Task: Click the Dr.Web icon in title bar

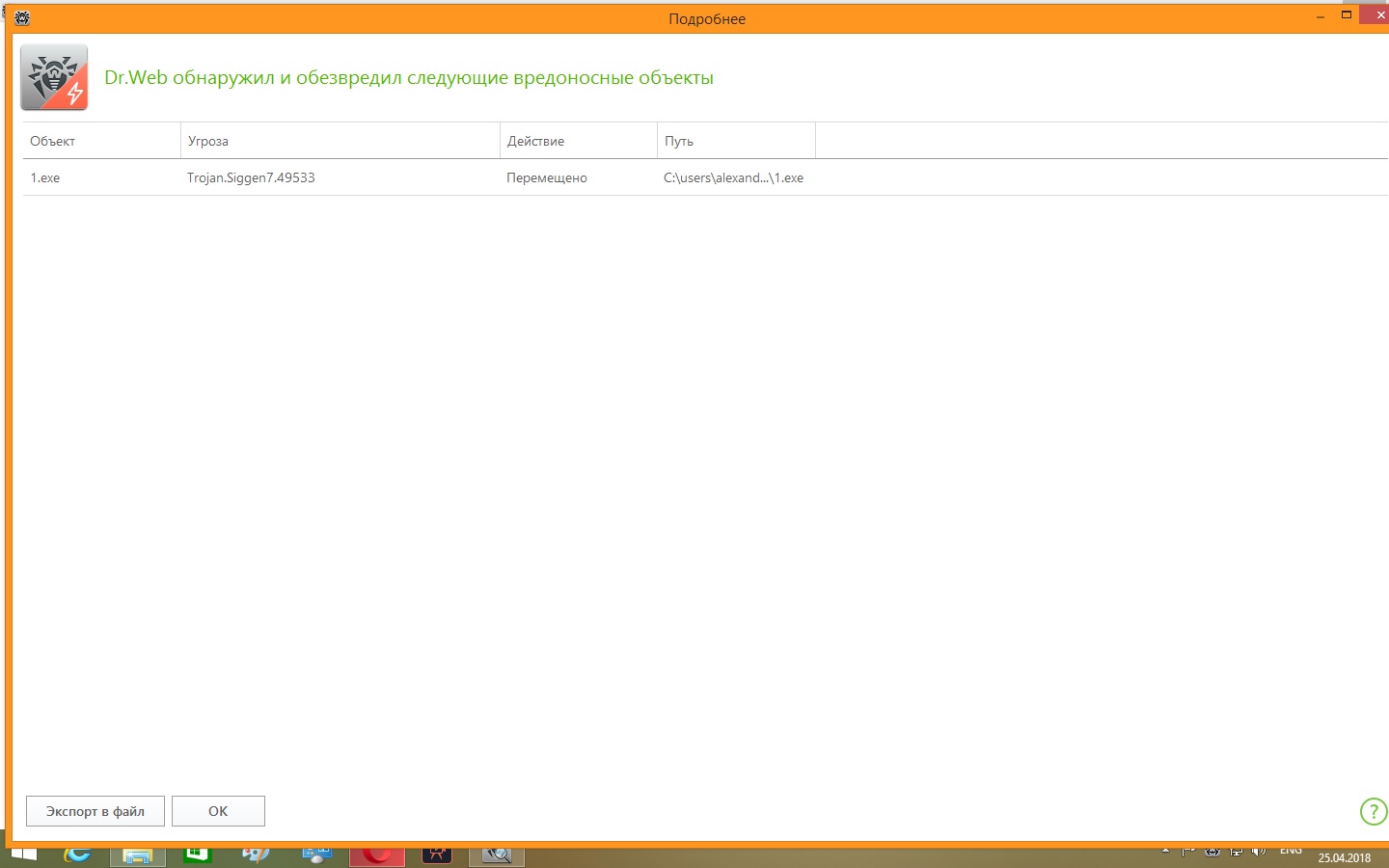Action: [22, 17]
